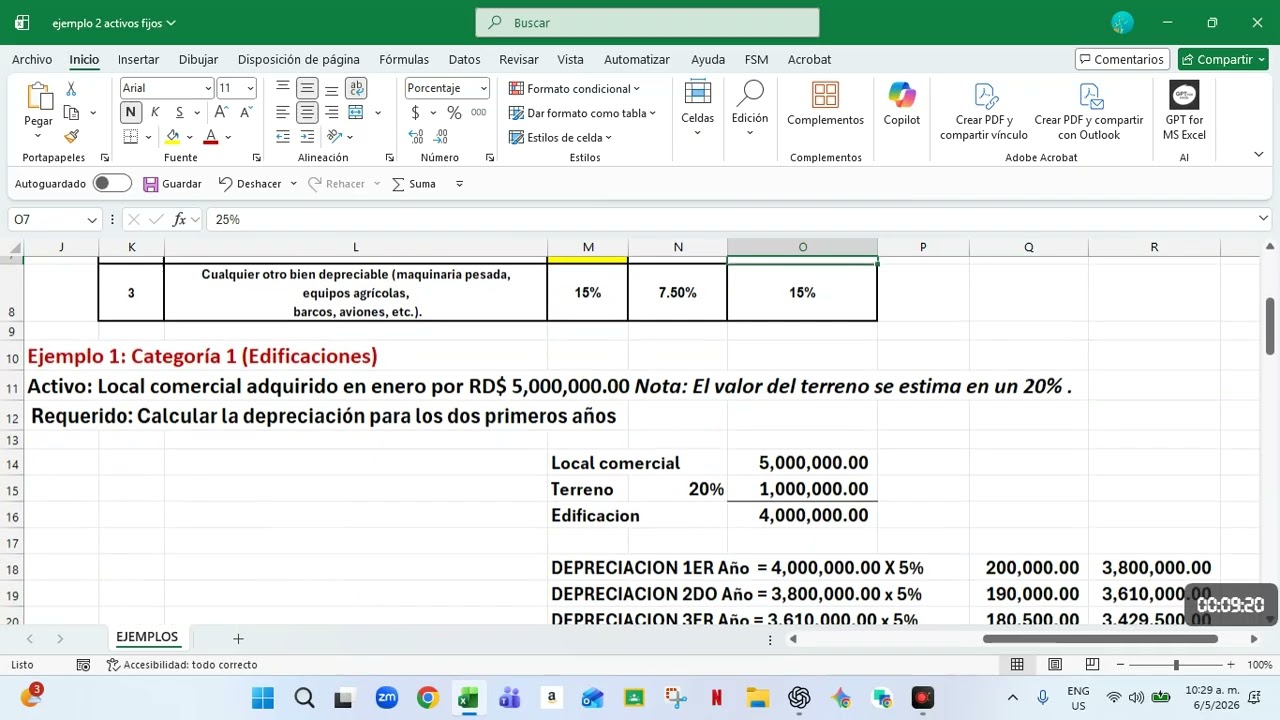This screenshot has width=1280, height=720.
Task: Click the Guardar button
Action: [x=172, y=184]
